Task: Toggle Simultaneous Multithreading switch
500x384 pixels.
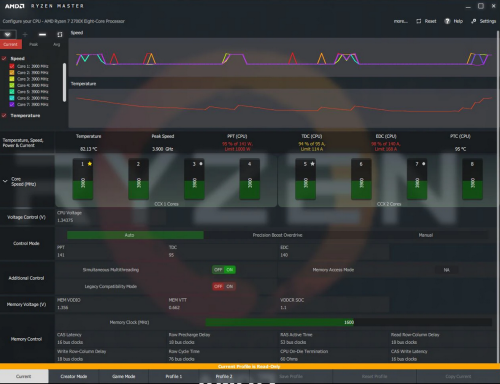Action: [x=224, y=270]
